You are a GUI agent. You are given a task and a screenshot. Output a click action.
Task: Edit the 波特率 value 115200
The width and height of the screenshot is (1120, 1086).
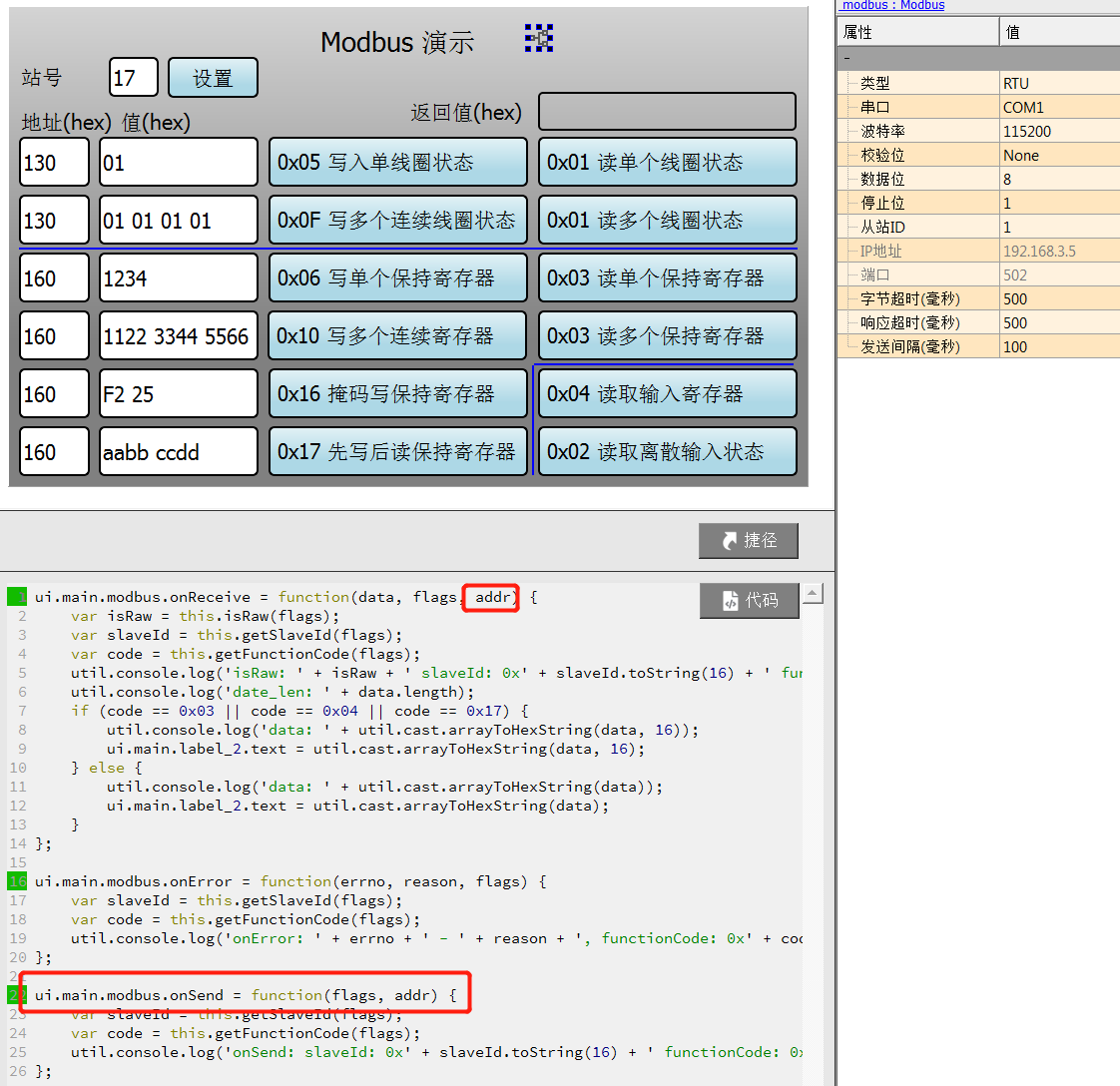pyautogui.click(x=1060, y=131)
